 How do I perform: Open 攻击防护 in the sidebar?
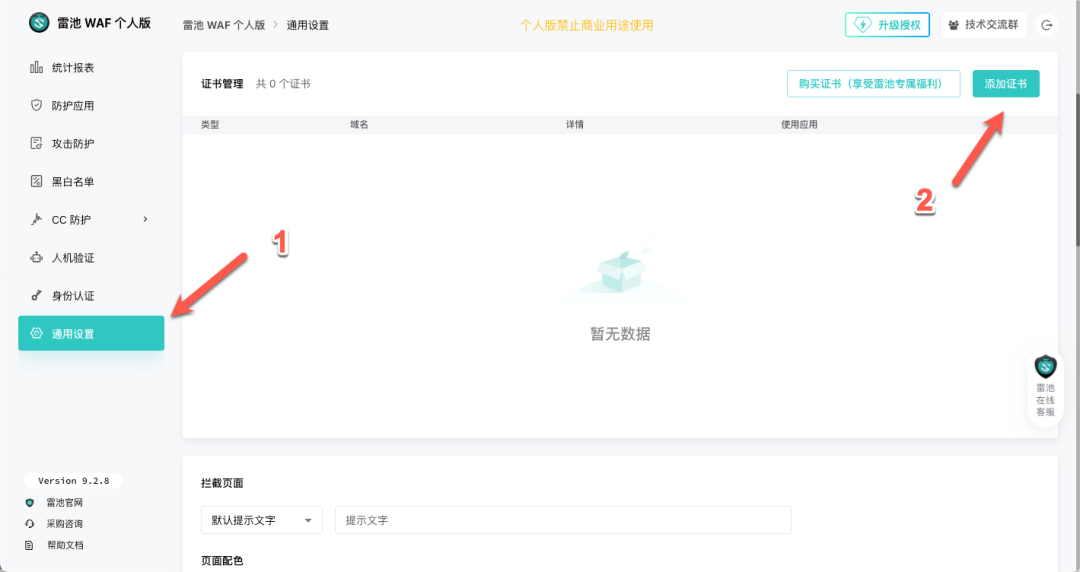[x=91, y=143]
